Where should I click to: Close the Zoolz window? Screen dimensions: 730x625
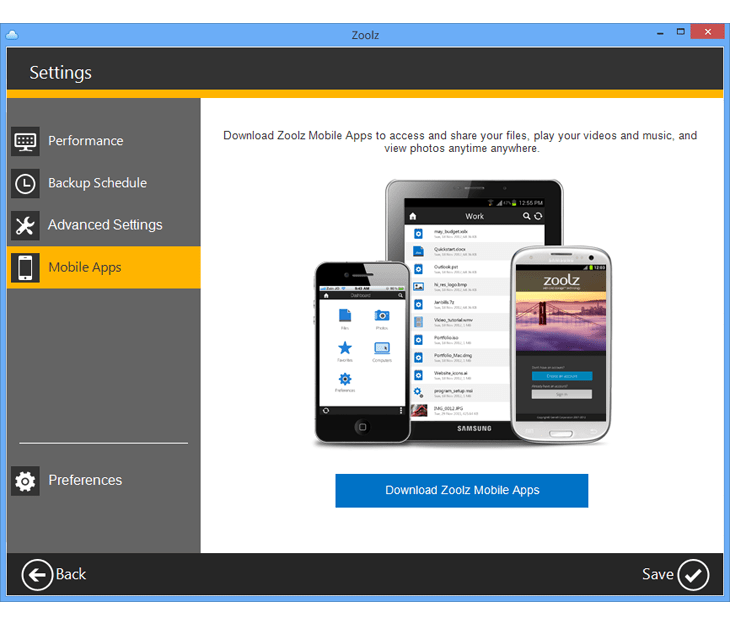pos(707,32)
